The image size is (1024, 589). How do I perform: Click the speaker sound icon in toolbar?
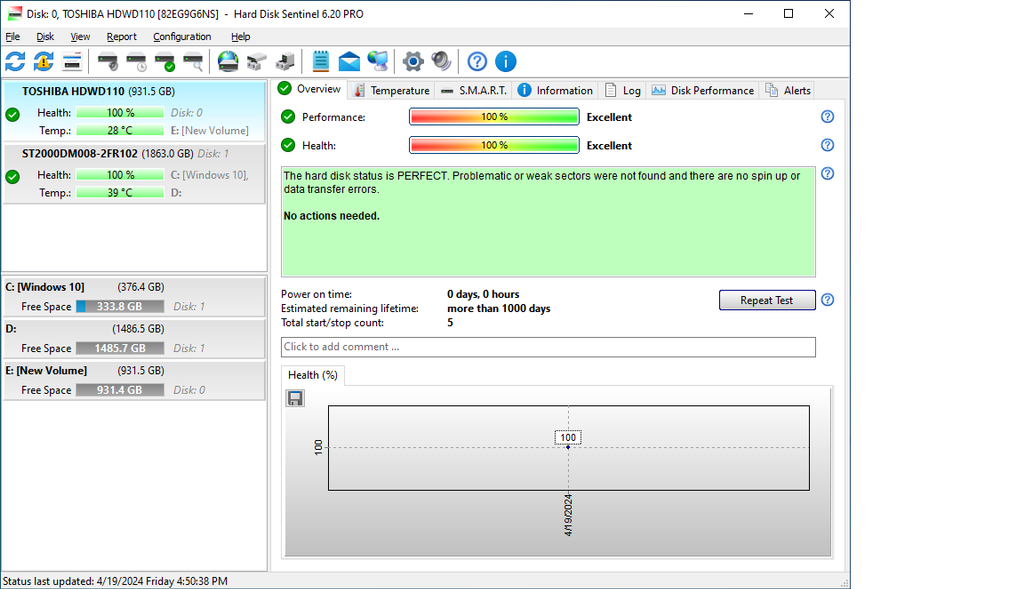tap(441, 61)
